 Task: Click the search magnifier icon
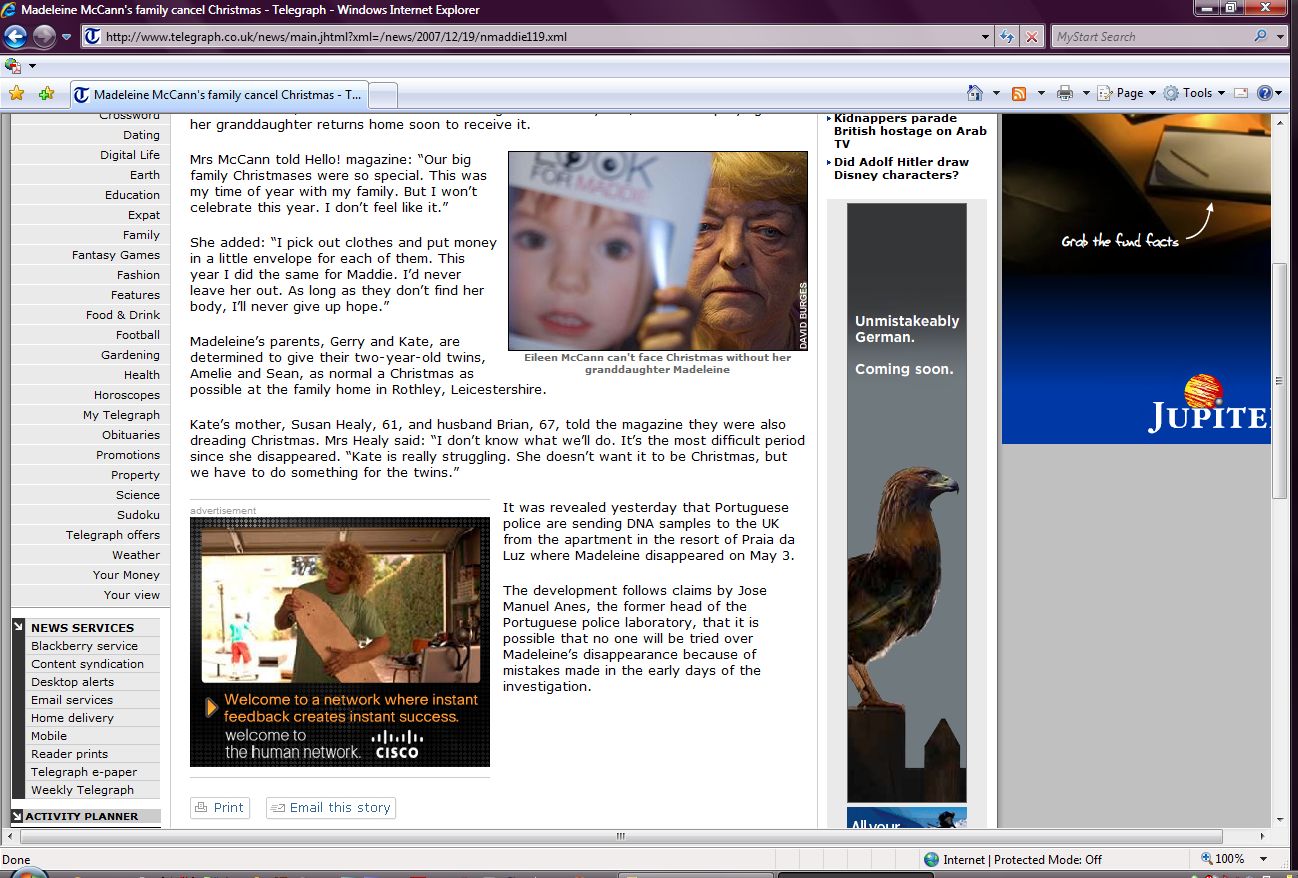pyautogui.click(x=1260, y=37)
